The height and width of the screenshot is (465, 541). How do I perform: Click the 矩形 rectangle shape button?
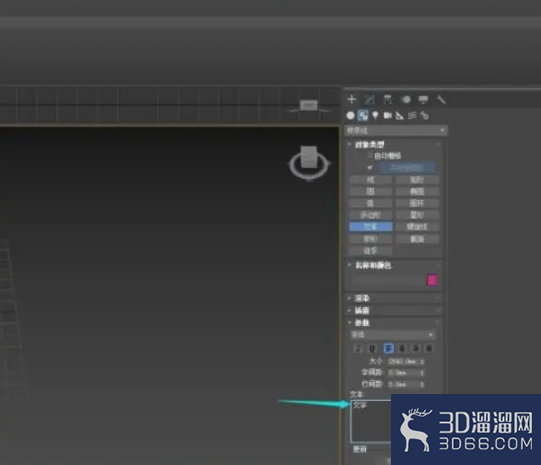click(417, 180)
